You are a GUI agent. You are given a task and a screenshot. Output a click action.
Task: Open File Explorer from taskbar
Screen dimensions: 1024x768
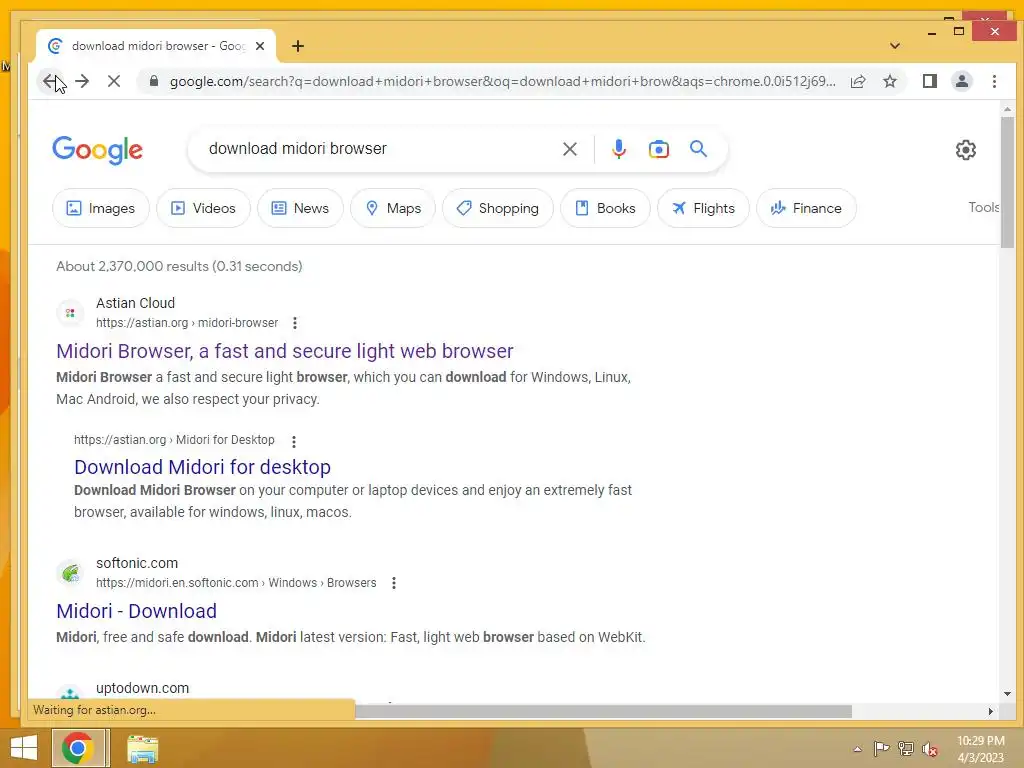click(142, 748)
